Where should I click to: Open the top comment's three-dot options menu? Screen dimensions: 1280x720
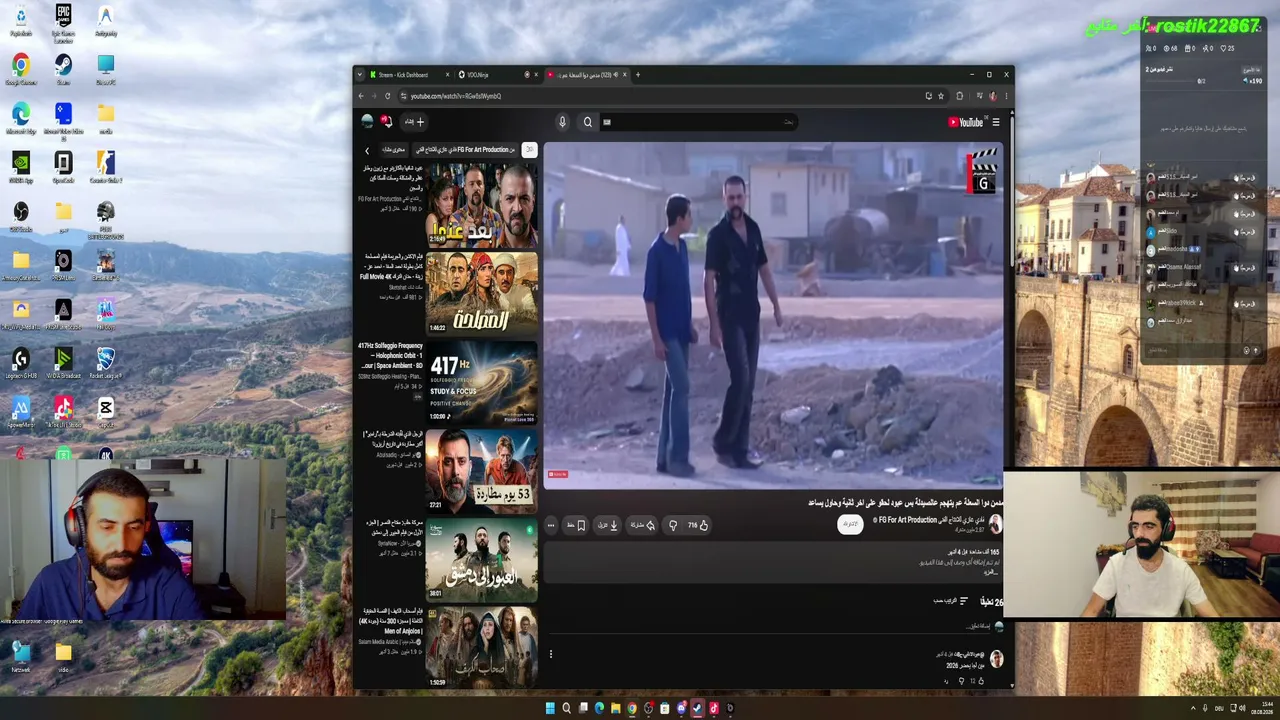pos(550,654)
